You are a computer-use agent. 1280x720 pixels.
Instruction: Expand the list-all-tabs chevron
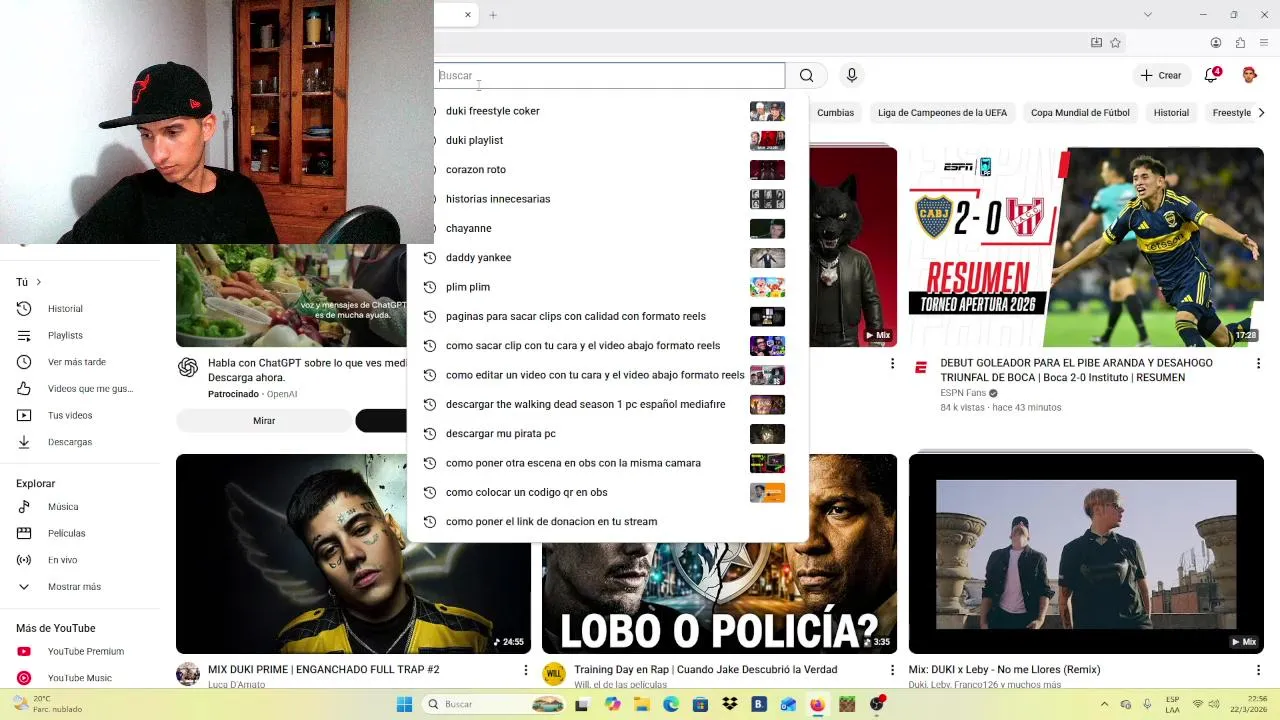[1148, 15]
